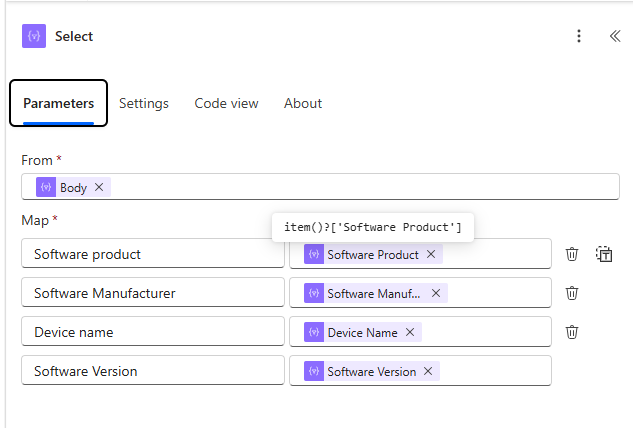Remove the Body token with X
This screenshot has width=633, height=428.
99,187
